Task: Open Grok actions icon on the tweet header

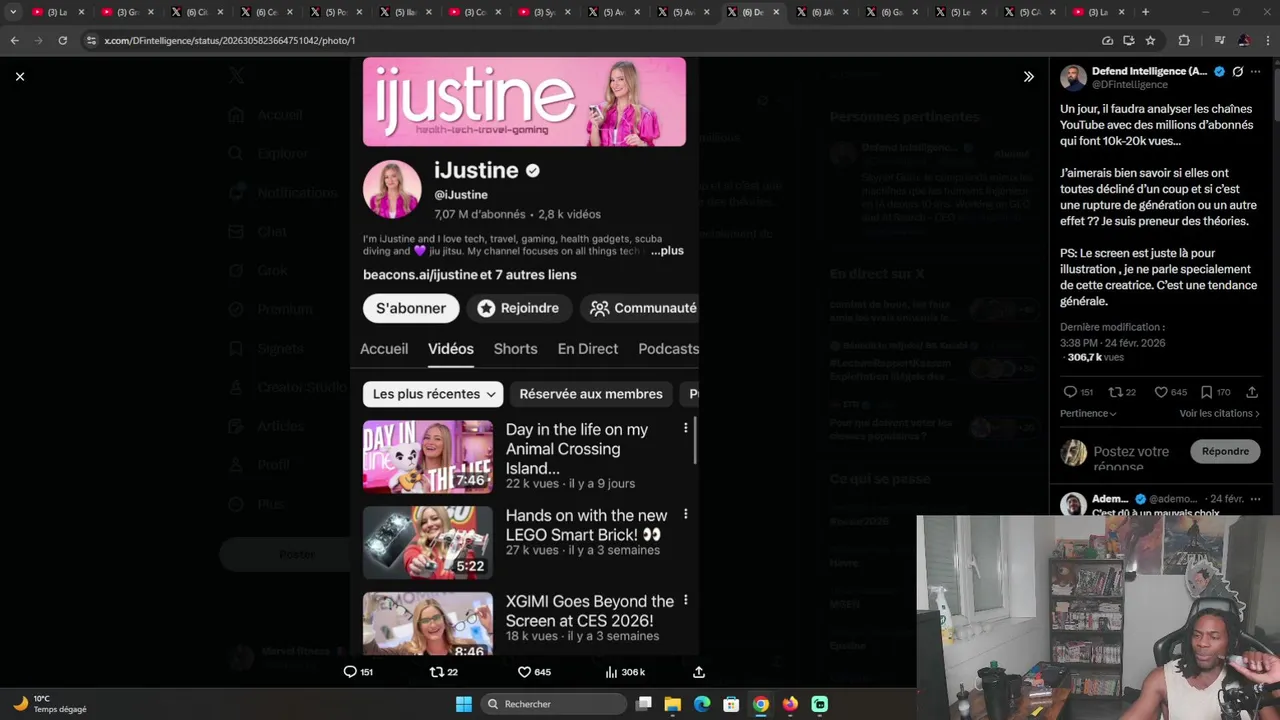Action: point(1238,72)
